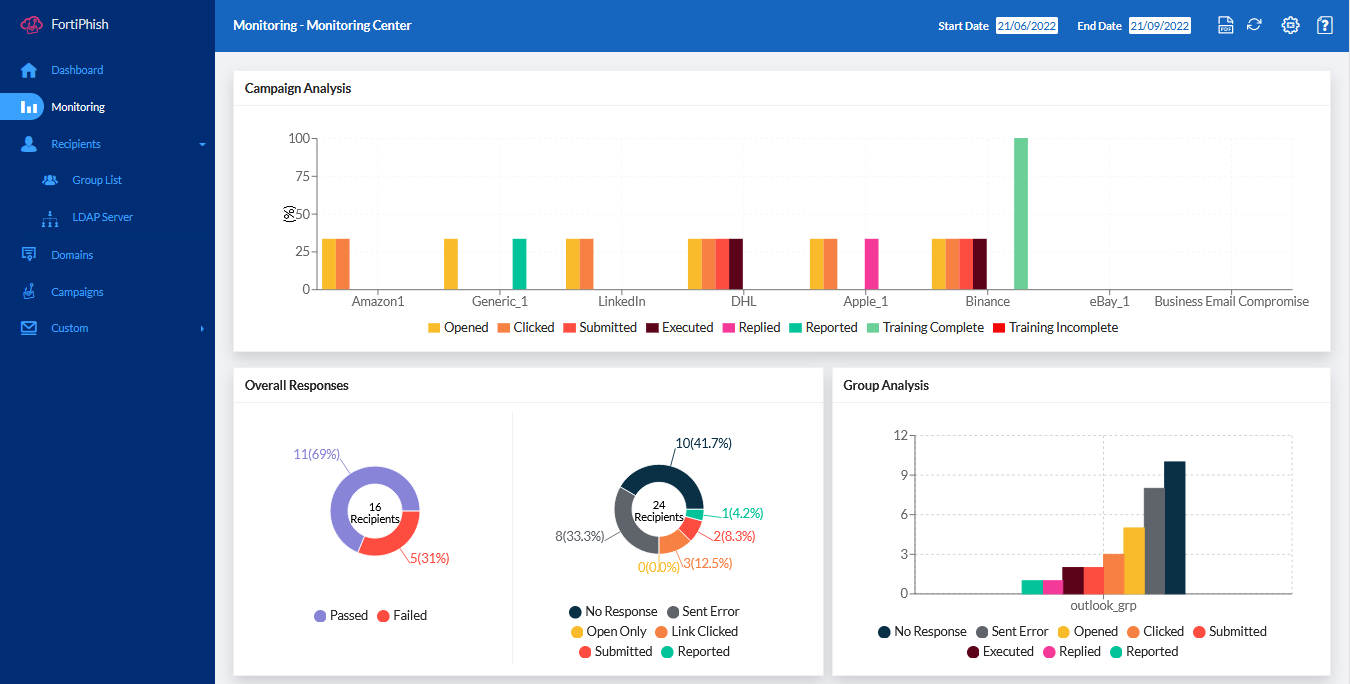The image size is (1350, 684).
Task: Open the monitoring settings gear
Action: (1290, 24)
